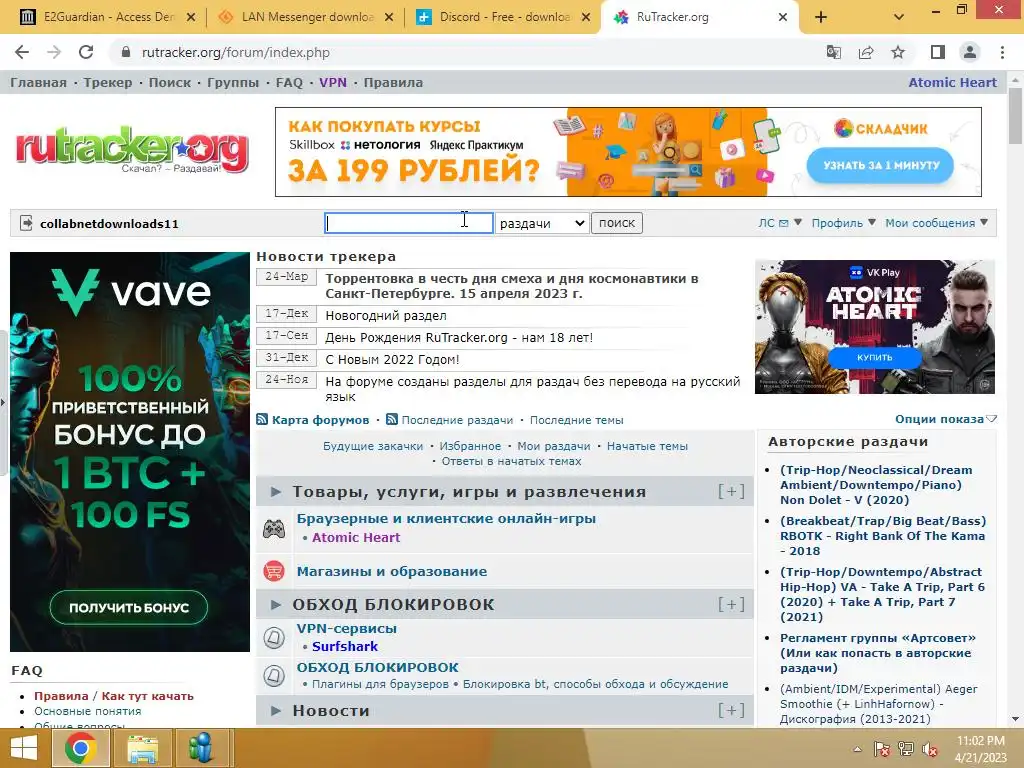This screenshot has width=1024, height=768.
Task: Expand the ЛС dropdown arrow
Action: [797, 223]
